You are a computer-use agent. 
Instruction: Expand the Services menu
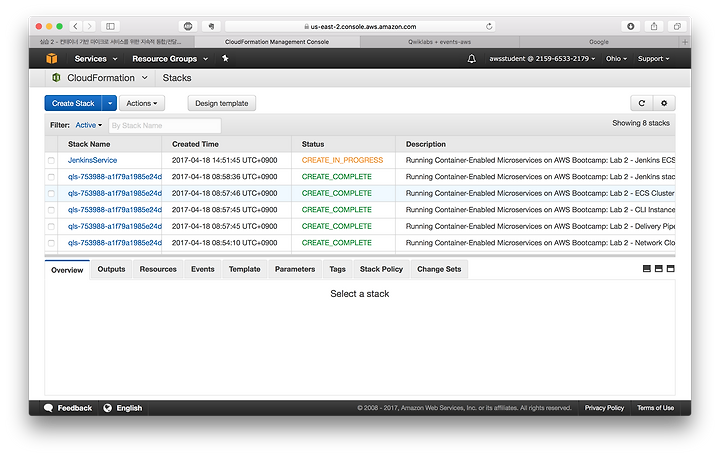tap(96, 59)
